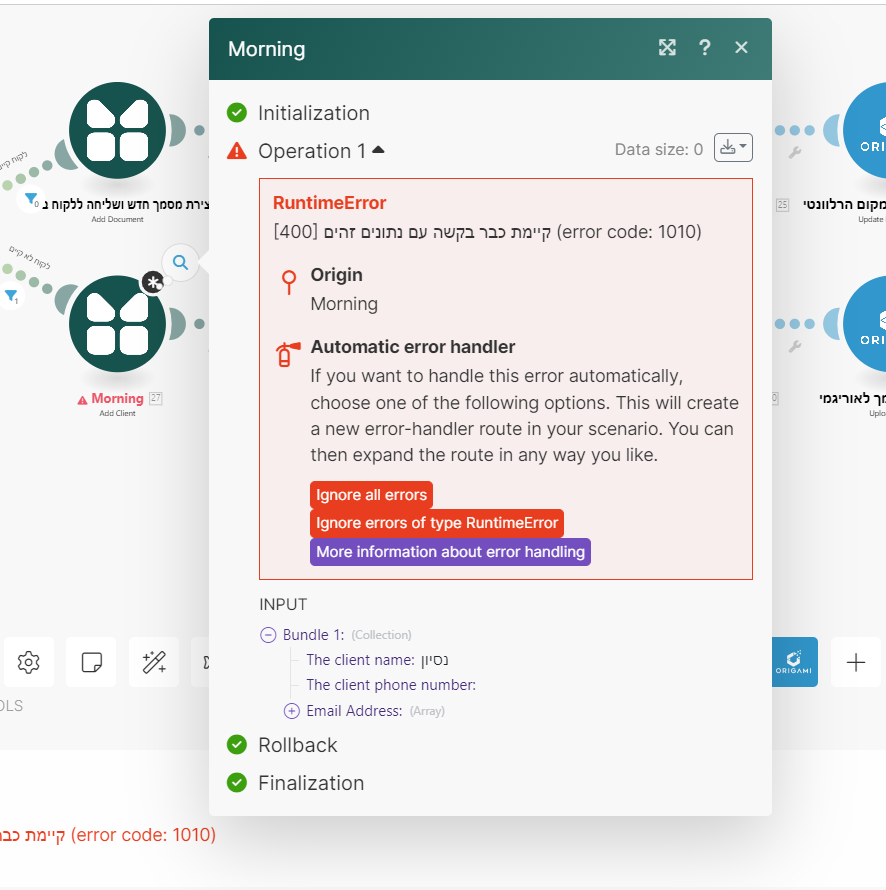This screenshot has height=890, width=886.
Task: Click the RuntimeError heading
Action: click(x=329, y=203)
